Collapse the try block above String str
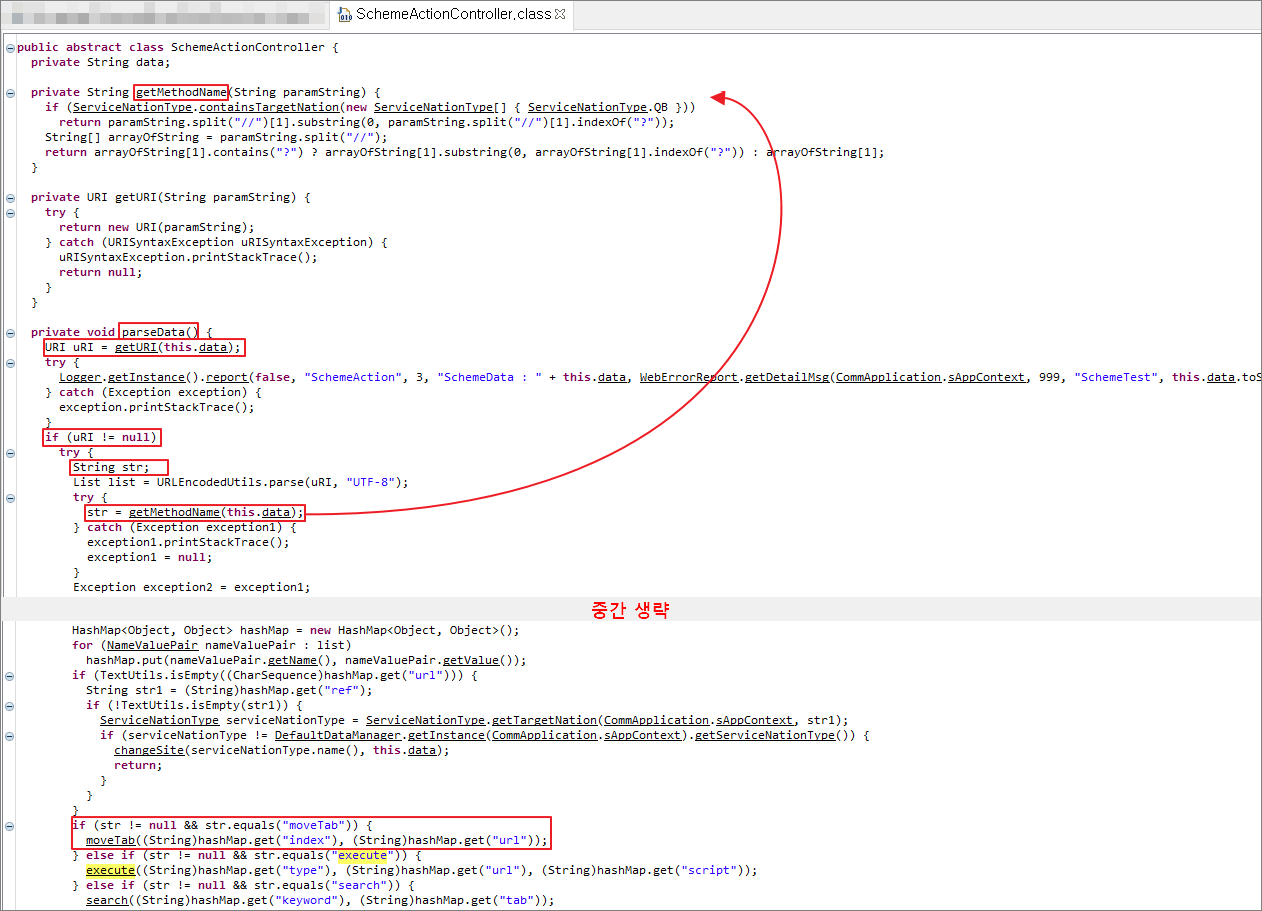 pyautogui.click(x=10, y=452)
